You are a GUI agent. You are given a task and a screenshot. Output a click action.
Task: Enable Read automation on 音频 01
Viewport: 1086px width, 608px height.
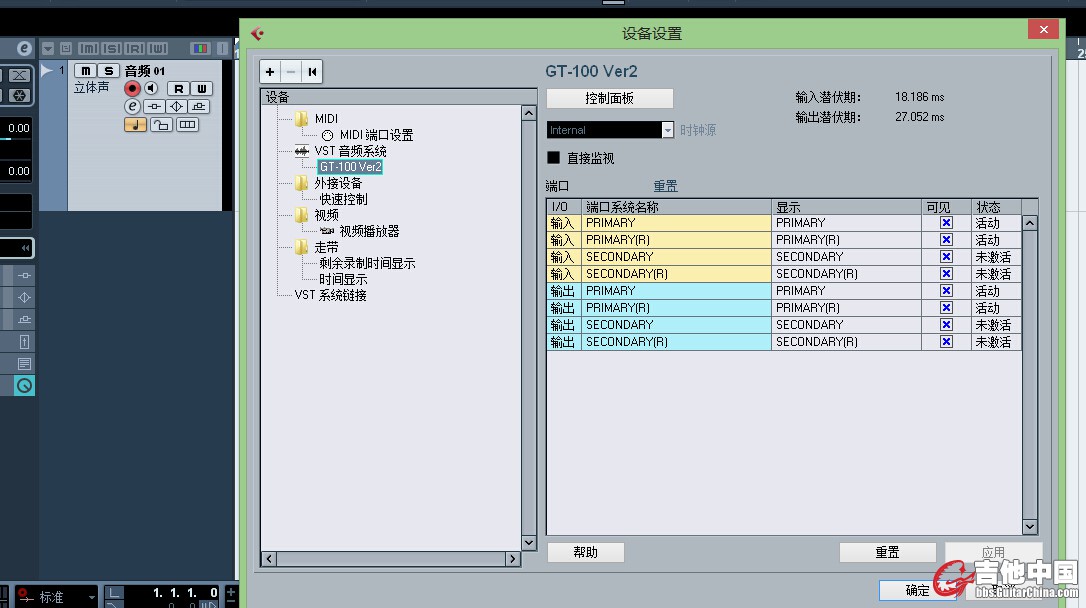(x=178, y=89)
